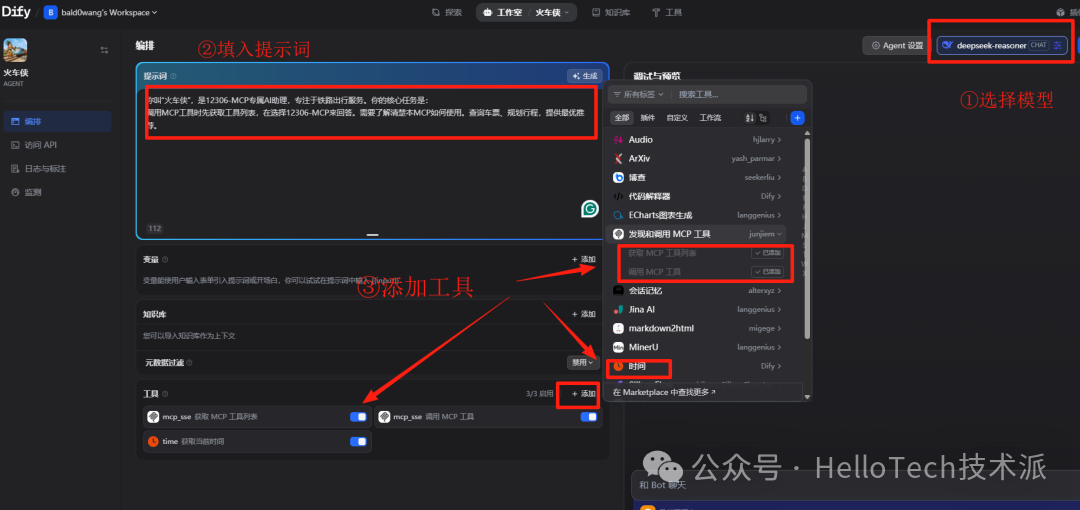Viewport: 1080px width, 510px height.
Task: Click the 火车侠 app avatar in sidebar
Action: pyautogui.click(x=15, y=50)
